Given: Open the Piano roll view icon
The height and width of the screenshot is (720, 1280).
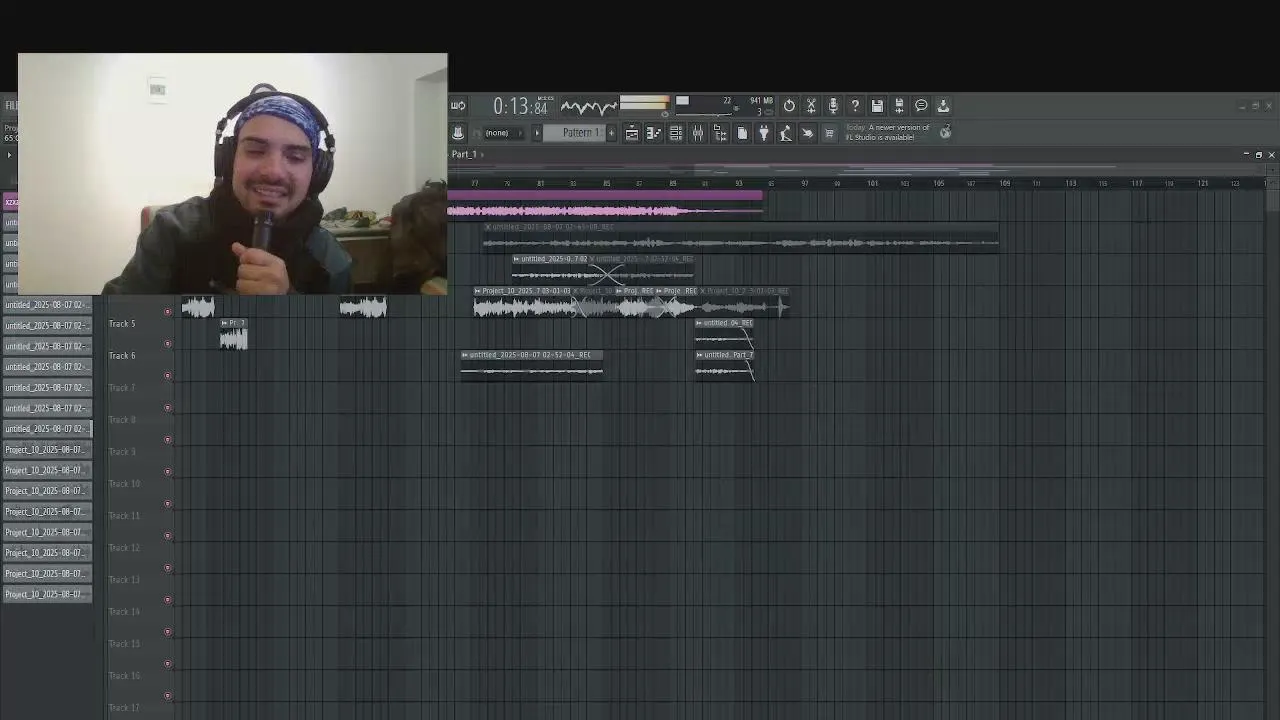Looking at the screenshot, I should 654,133.
